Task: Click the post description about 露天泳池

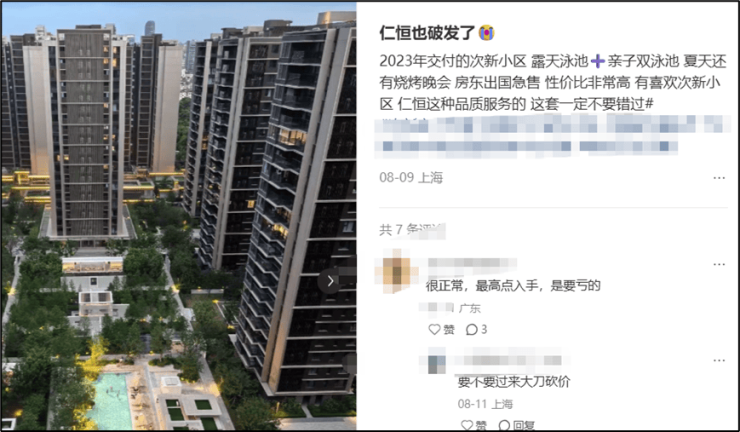Action: coord(553,83)
